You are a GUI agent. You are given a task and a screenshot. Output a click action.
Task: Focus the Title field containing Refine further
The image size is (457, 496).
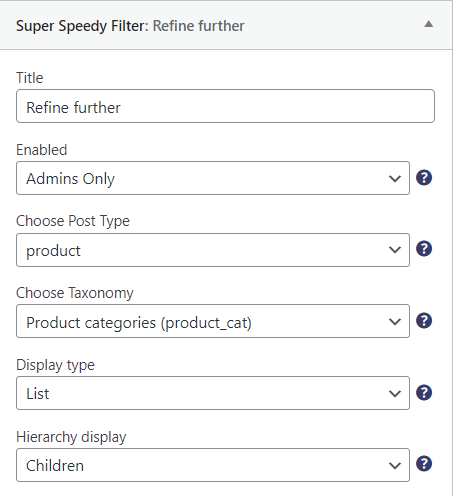coord(225,106)
